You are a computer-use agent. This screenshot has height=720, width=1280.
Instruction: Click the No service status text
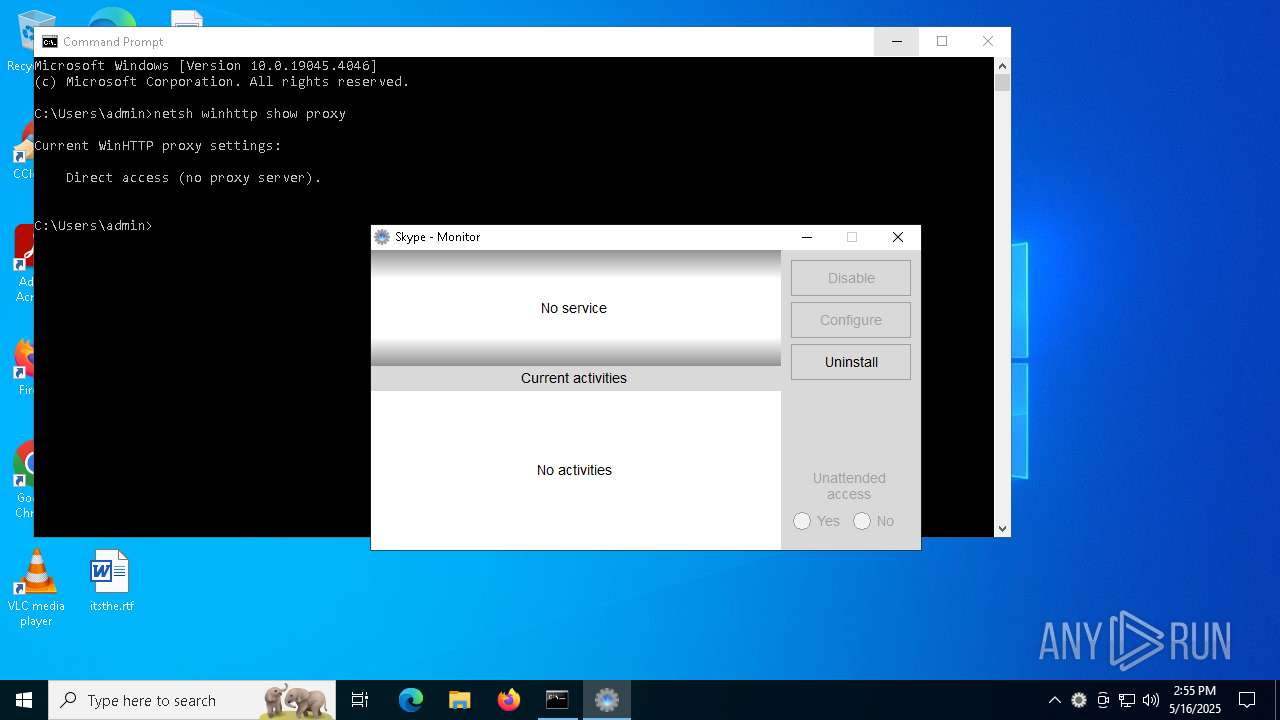(574, 308)
